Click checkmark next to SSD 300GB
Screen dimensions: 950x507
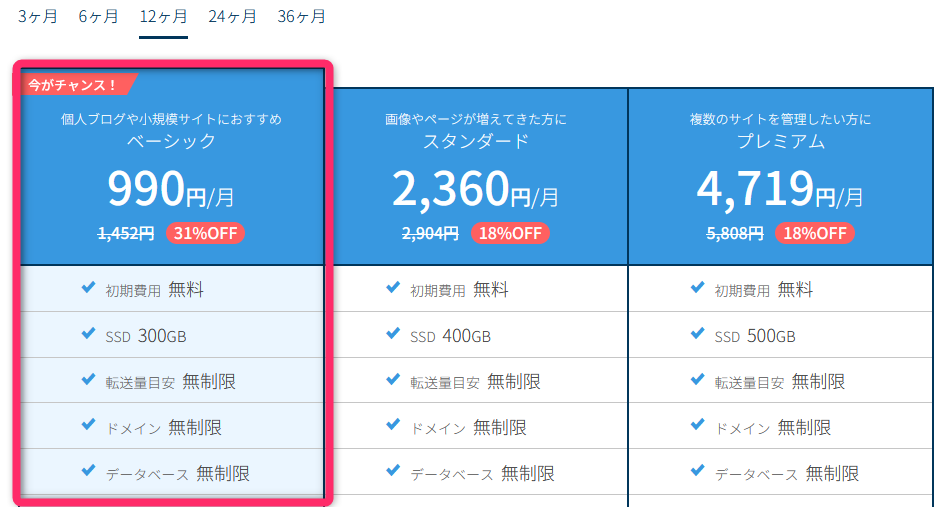tap(88, 335)
